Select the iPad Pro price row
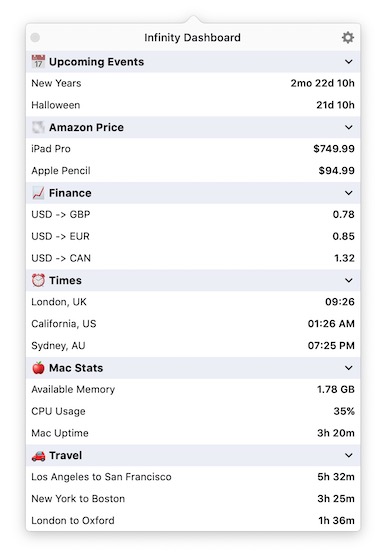This screenshot has height=560, width=387. 193,149
